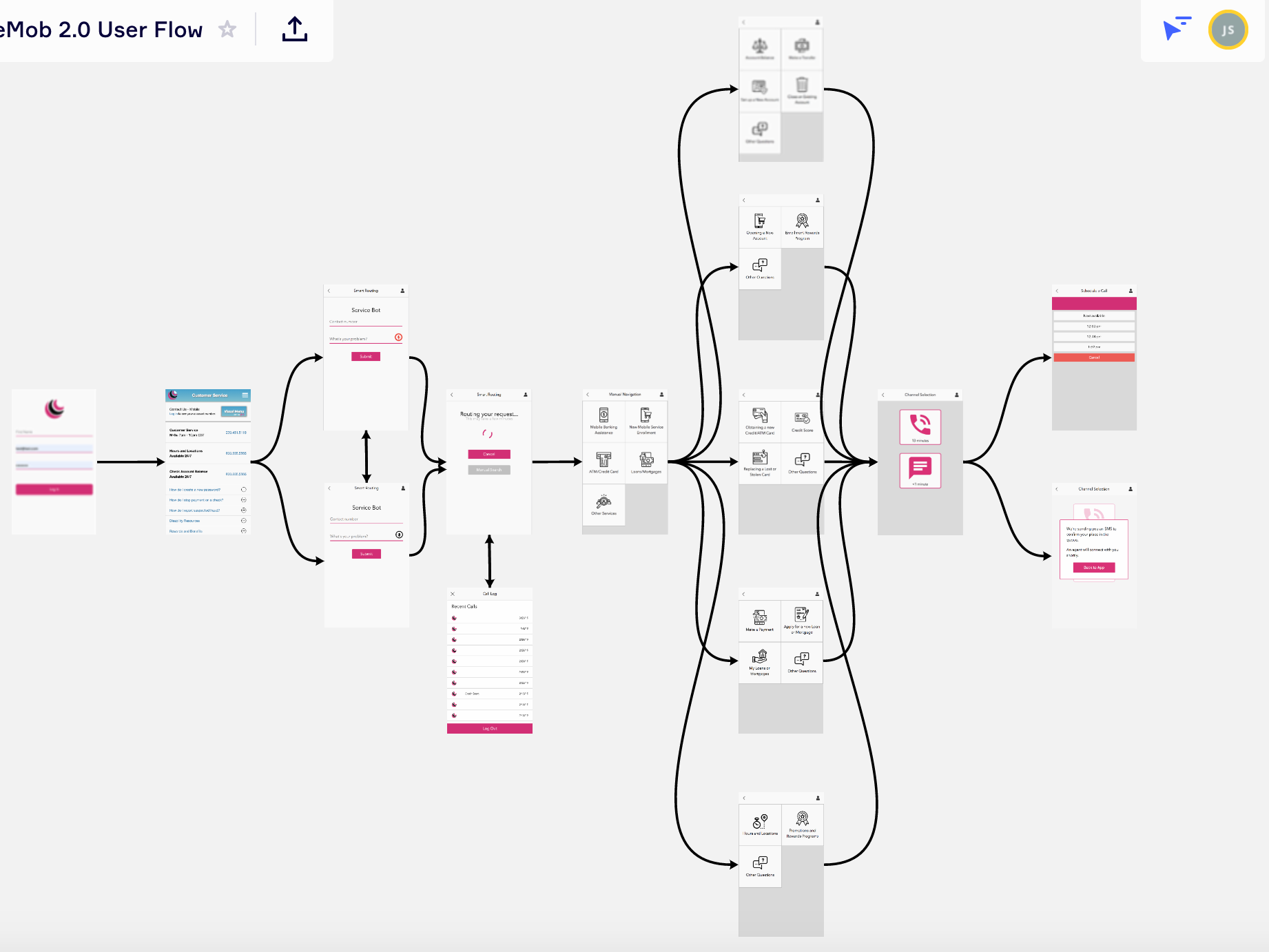Expand the Rewards and Benefits row
1269x952 pixels.
(243, 531)
